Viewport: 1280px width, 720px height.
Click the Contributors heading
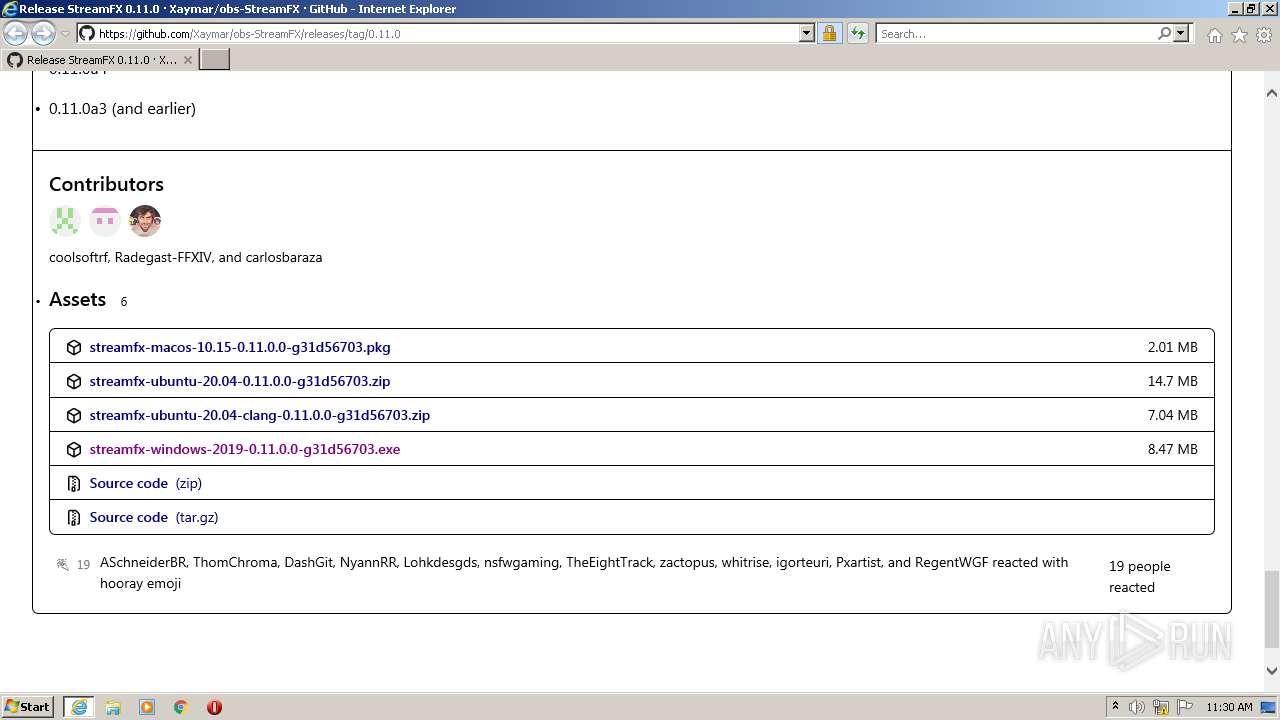[106, 184]
